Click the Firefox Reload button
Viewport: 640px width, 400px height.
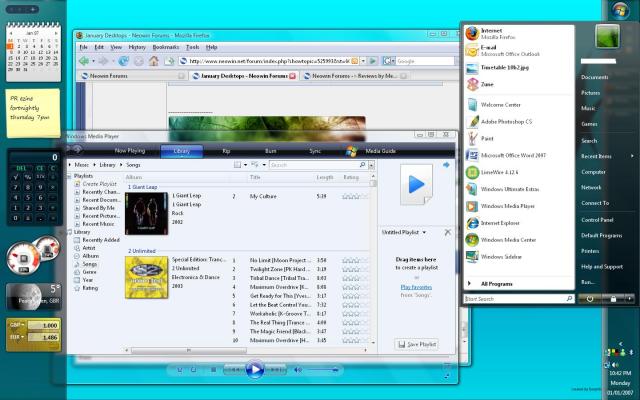pyautogui.click(x=123, y=61)
